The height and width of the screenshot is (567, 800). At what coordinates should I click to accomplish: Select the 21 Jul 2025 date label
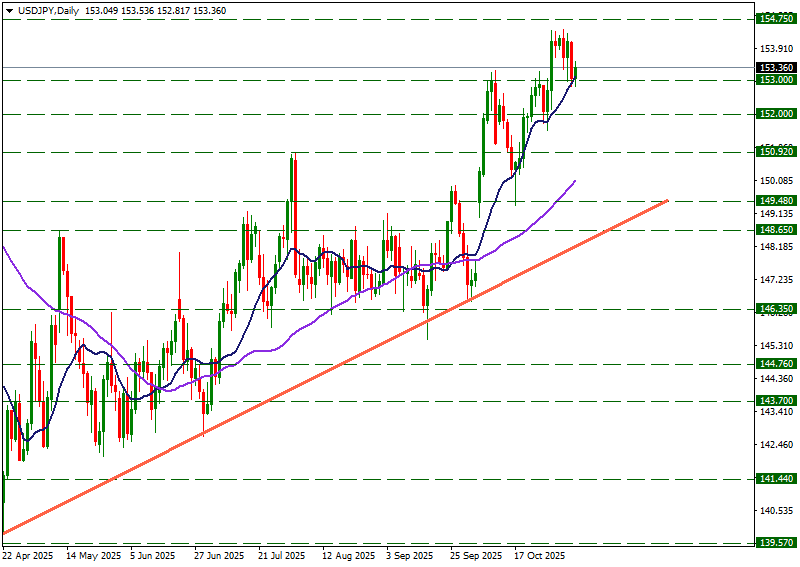click(x=281, y=555)
